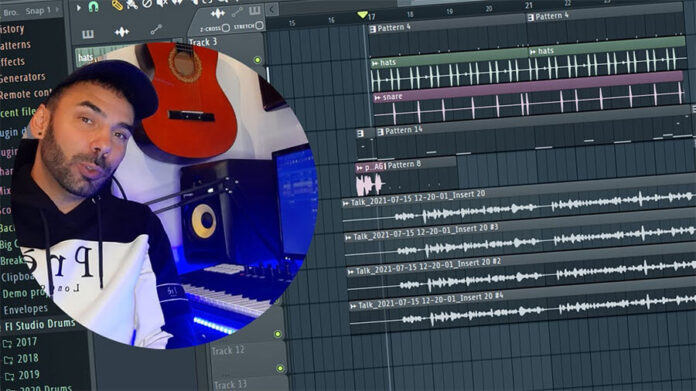The width and height of the screenshot is (696, 391).
Task: Open menu icon of Talk Insert 20 #4
Action: click(x=353, y=306)
